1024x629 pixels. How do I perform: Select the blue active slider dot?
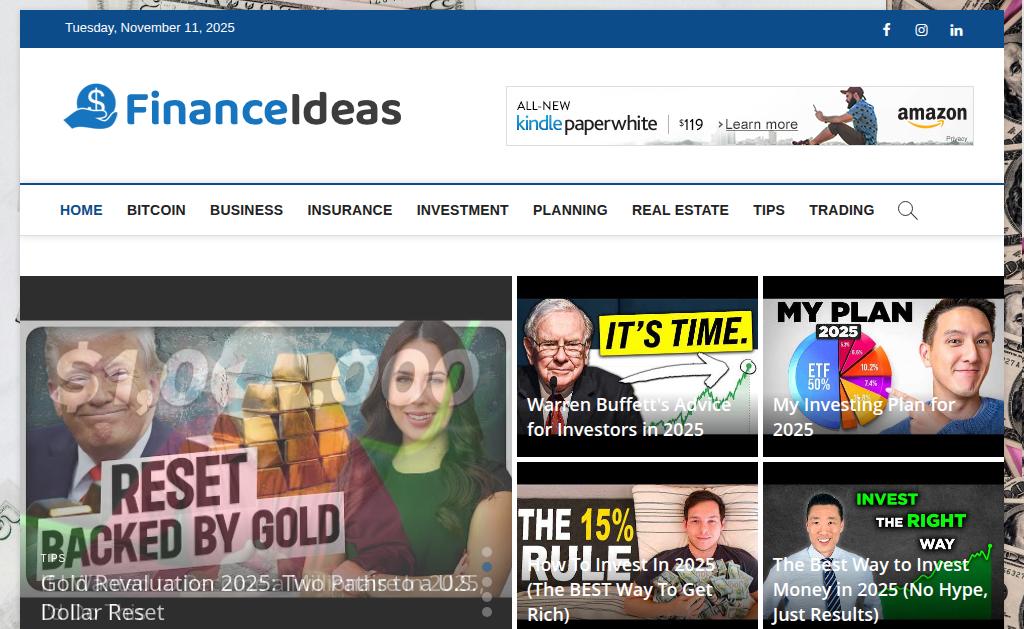click(x=487, y=567)
